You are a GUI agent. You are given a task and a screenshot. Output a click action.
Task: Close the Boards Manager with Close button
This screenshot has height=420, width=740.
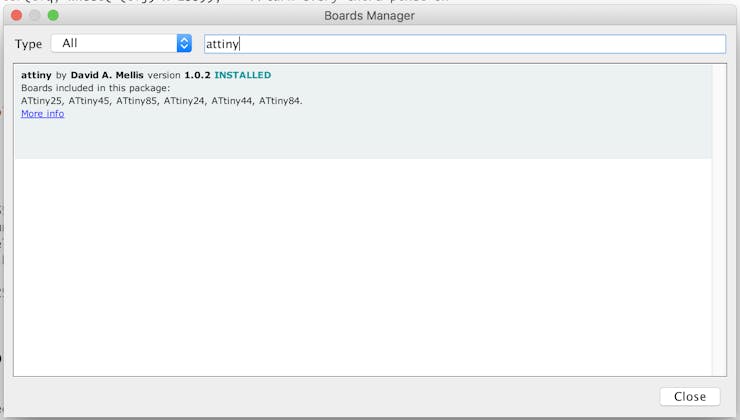pos(690,396)
